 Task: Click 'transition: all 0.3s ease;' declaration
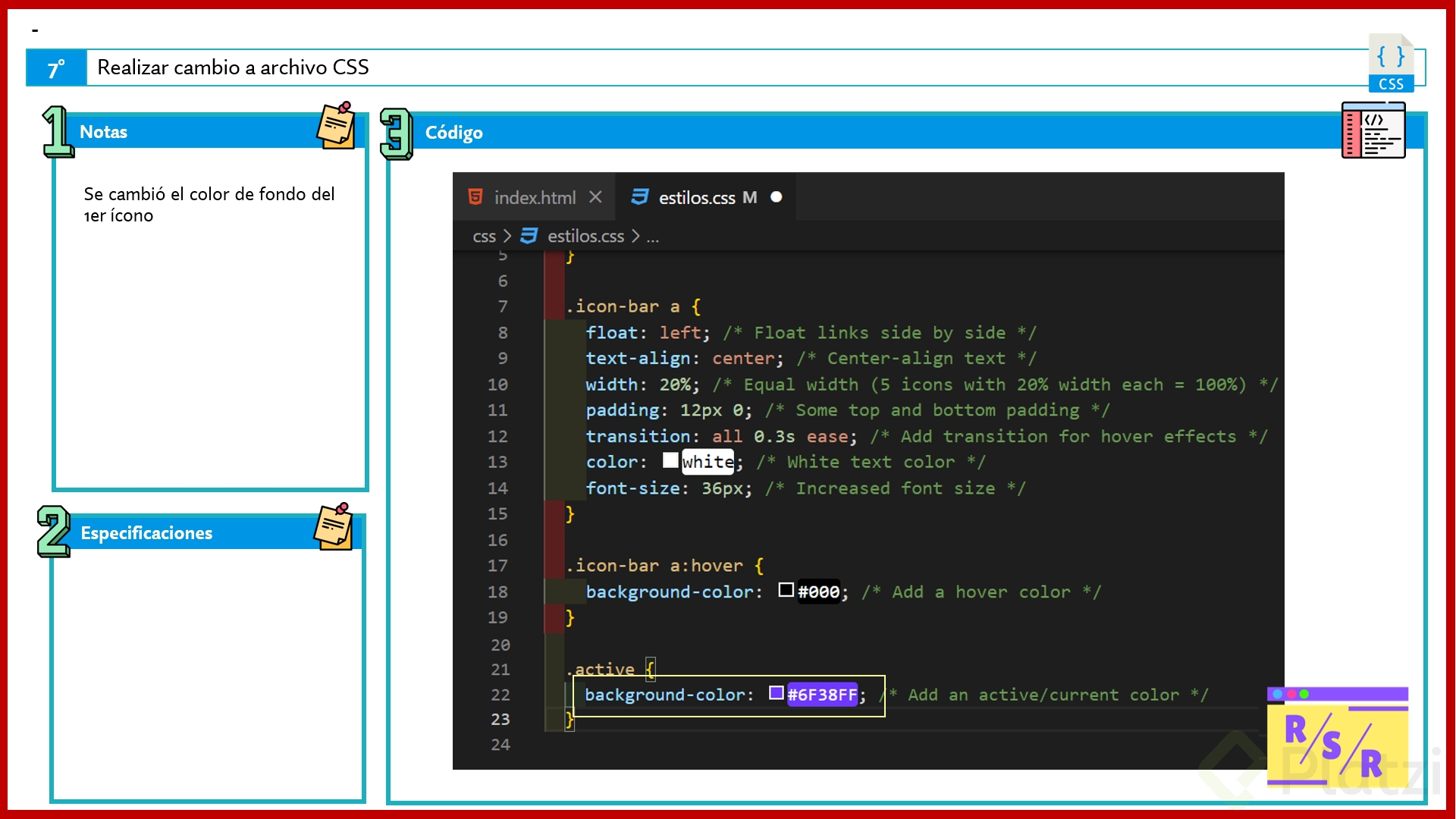pos(722,437)
